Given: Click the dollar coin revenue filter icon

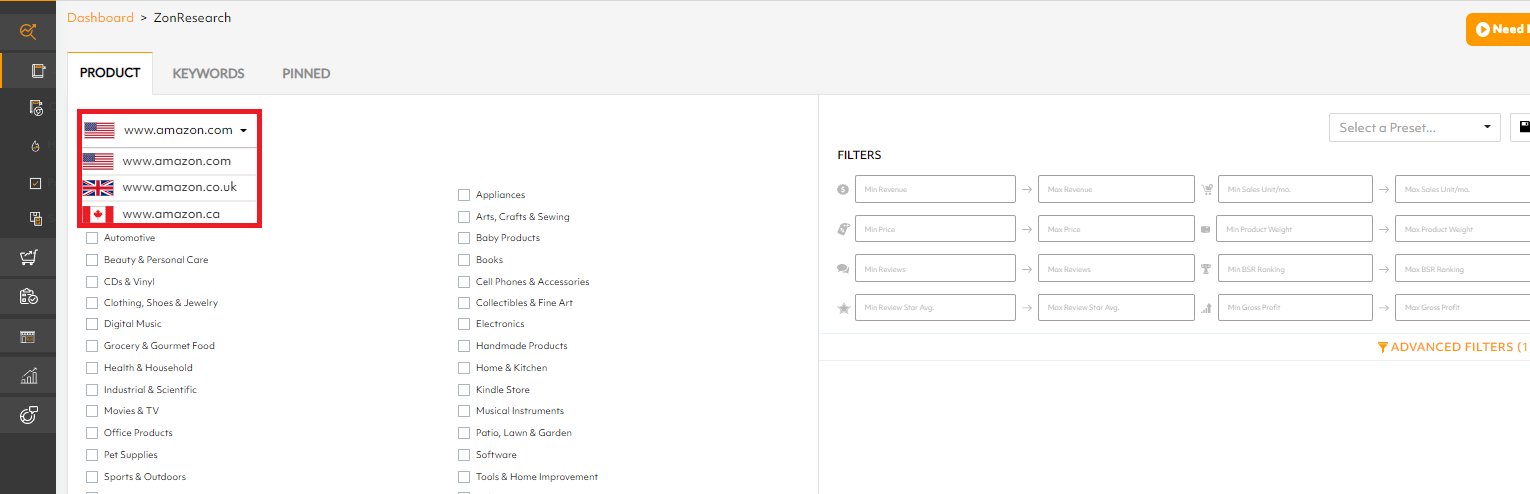Looking at the screenshot, I should 843,189.
